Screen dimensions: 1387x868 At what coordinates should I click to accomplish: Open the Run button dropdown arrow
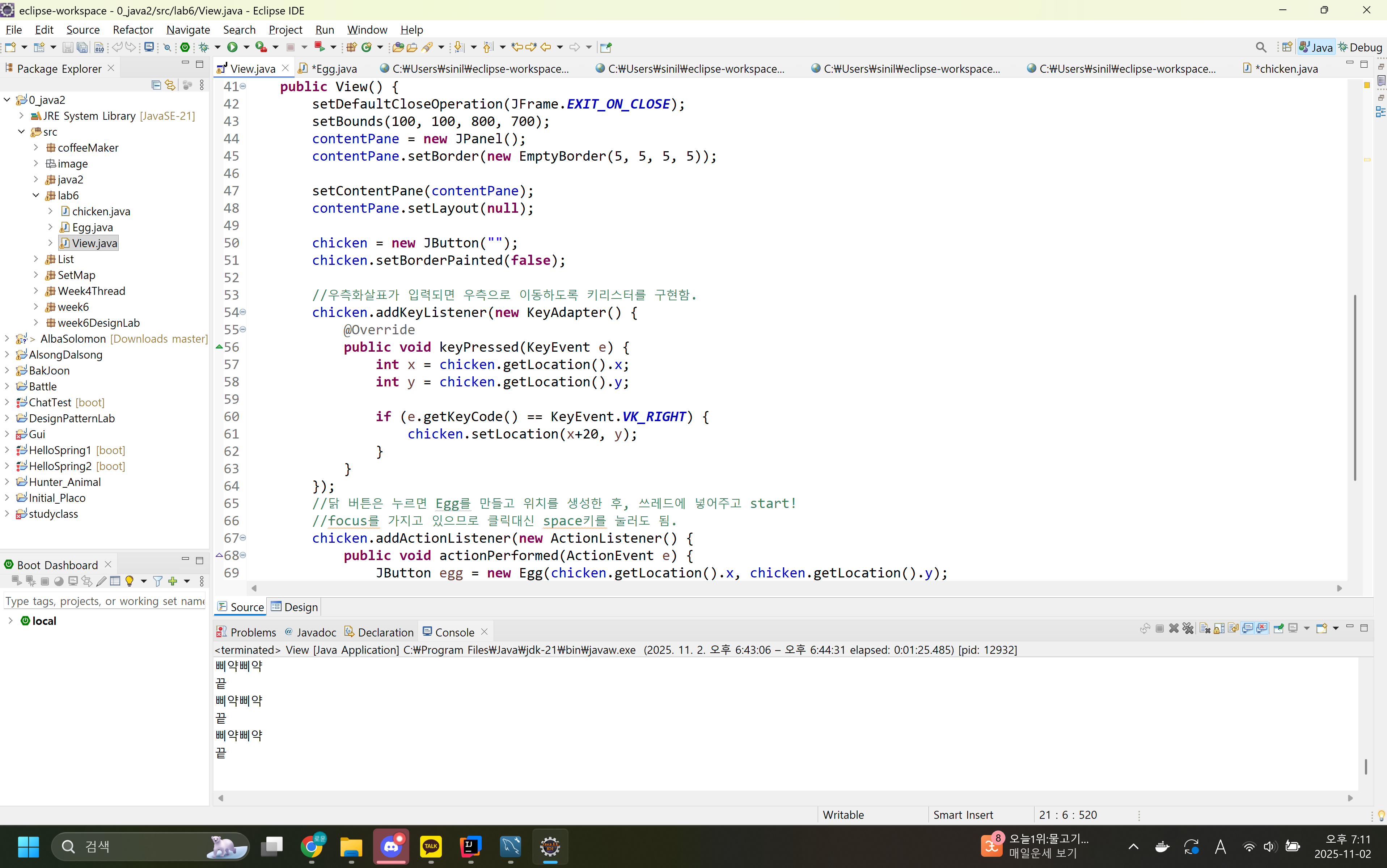tap(246, 47)
